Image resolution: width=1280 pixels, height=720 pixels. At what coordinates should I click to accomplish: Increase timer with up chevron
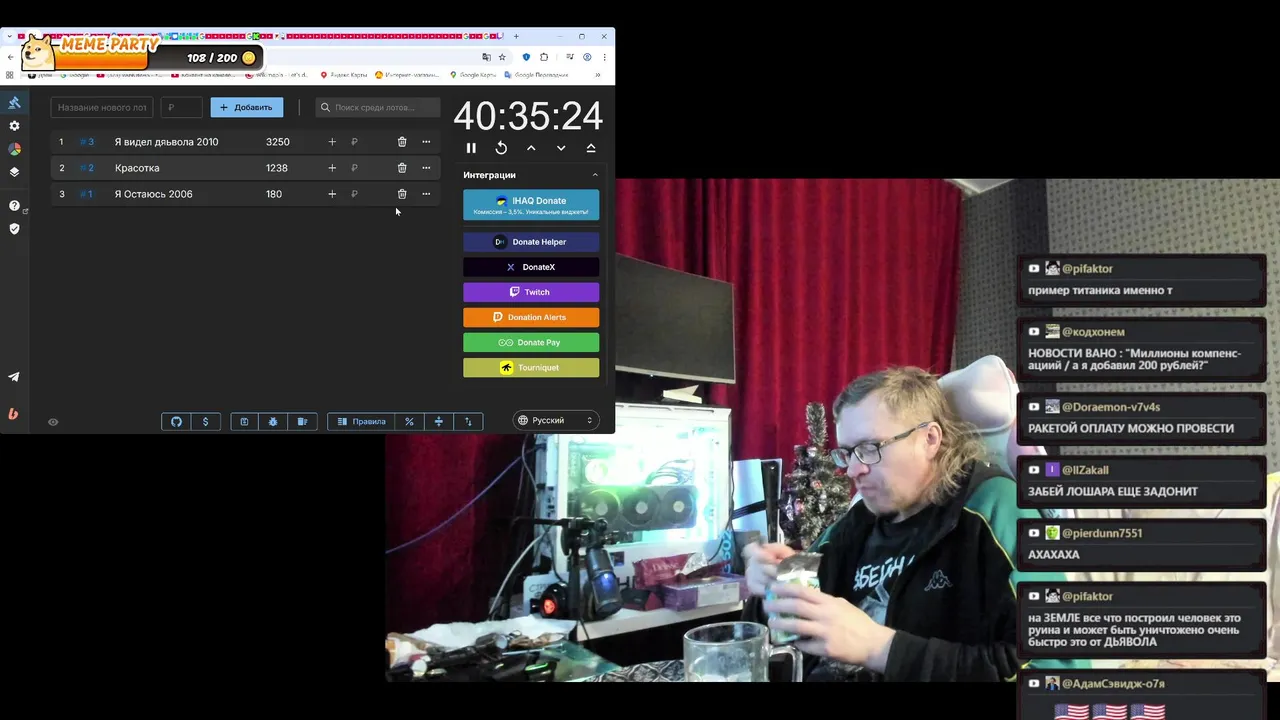[531, 148]
